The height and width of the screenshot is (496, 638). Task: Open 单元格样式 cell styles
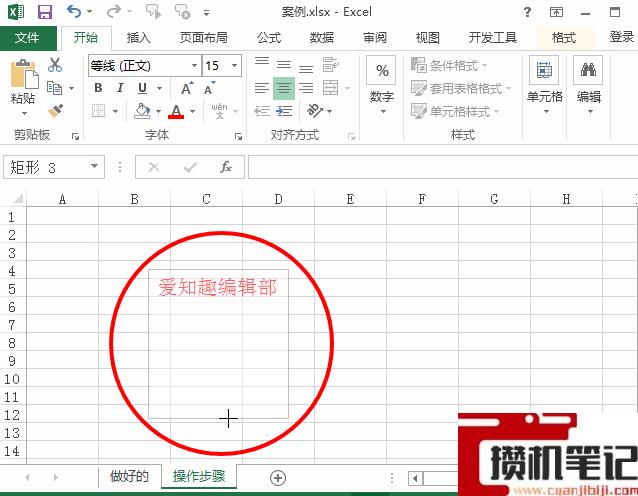click(454, 111)
